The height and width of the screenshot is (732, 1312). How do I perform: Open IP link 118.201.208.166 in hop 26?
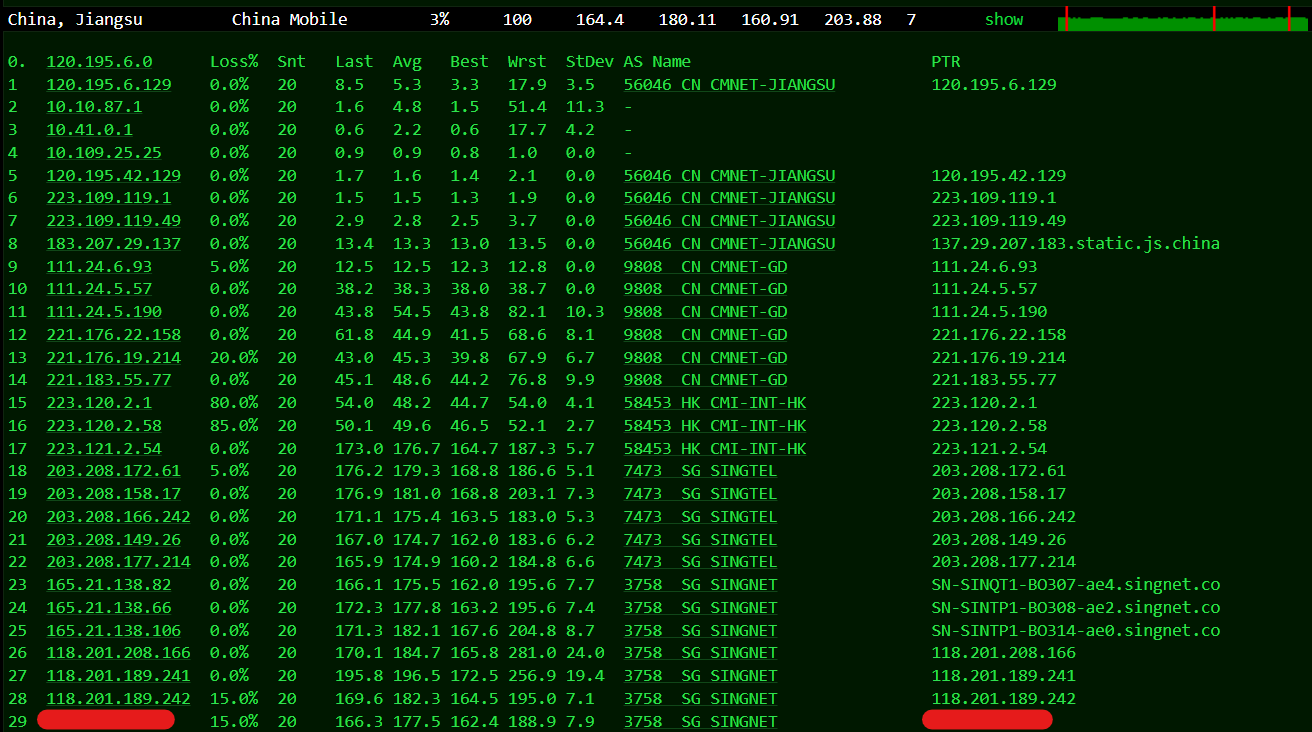point(119,653)
